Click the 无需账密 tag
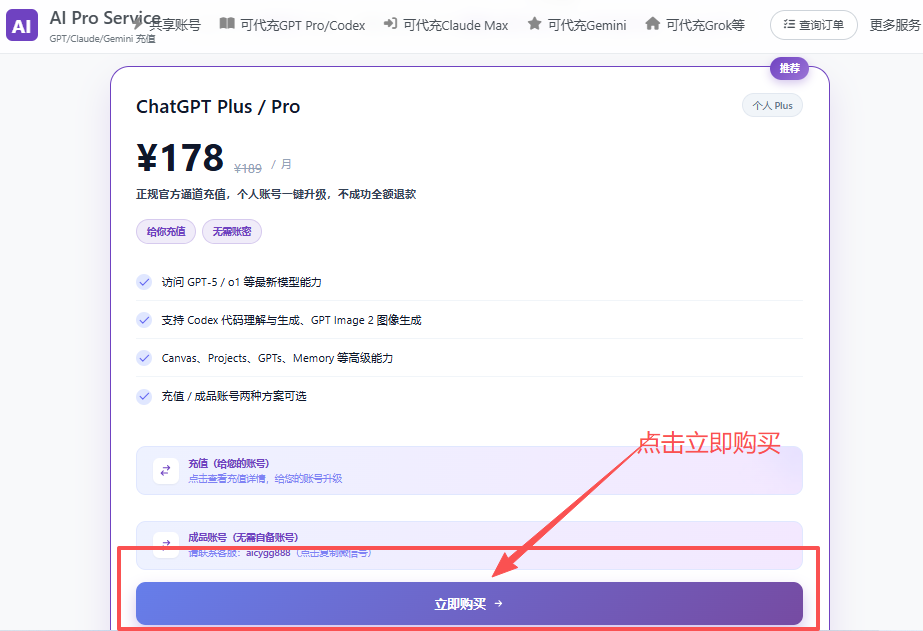 (232, 231)
